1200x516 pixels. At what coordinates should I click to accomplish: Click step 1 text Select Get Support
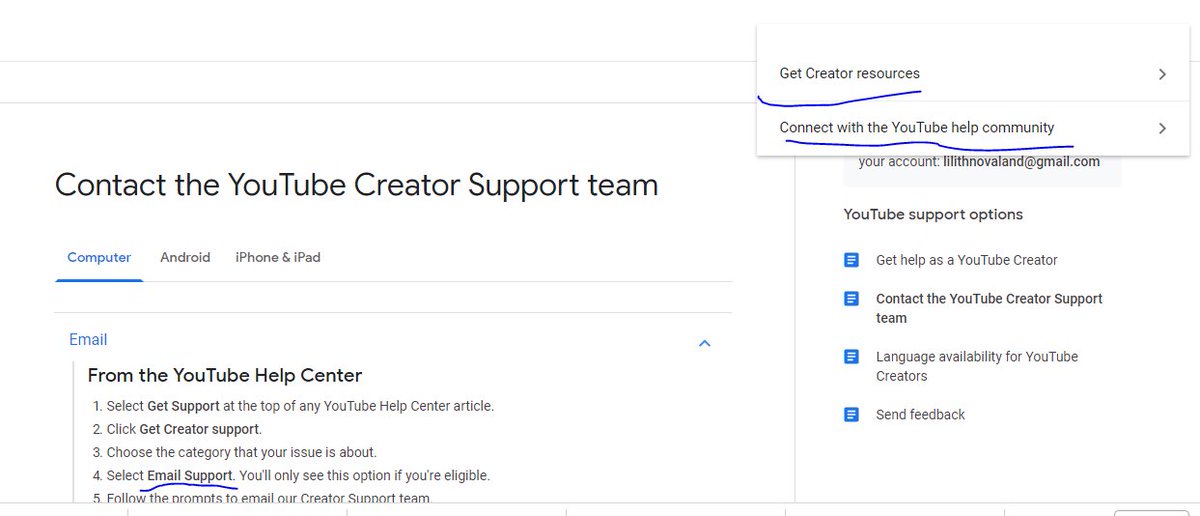click(300, 406)
